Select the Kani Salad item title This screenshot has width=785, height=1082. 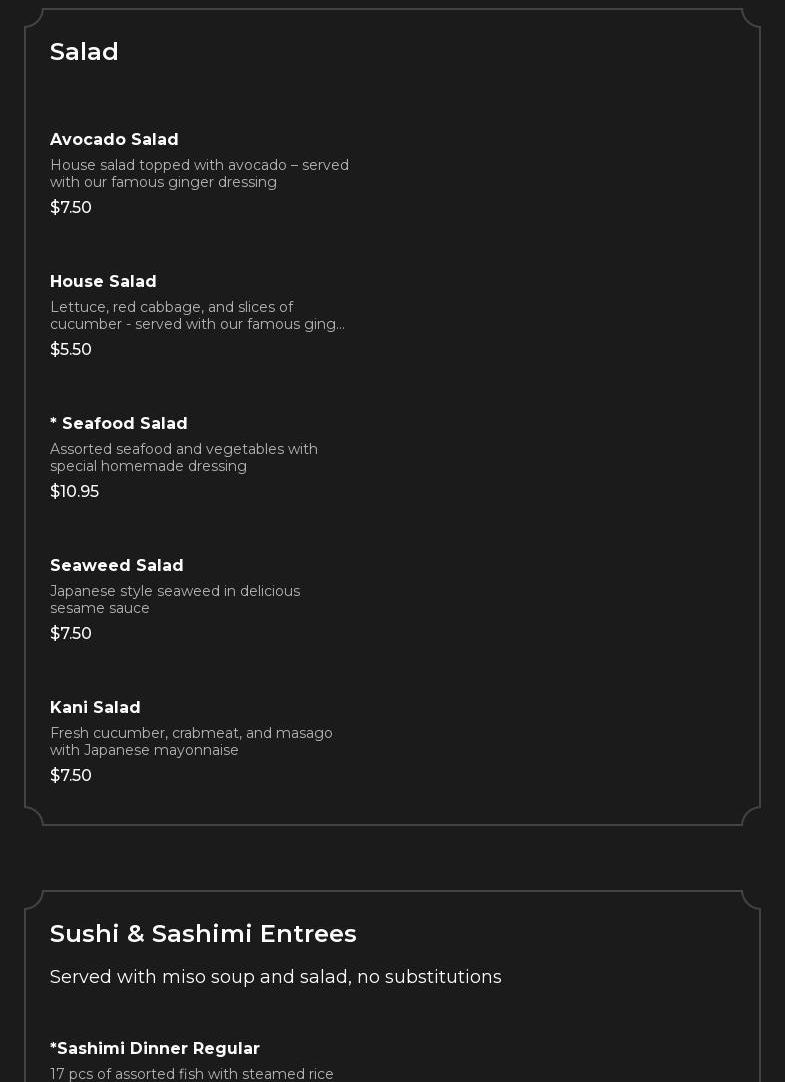click(x=95, y=708)
